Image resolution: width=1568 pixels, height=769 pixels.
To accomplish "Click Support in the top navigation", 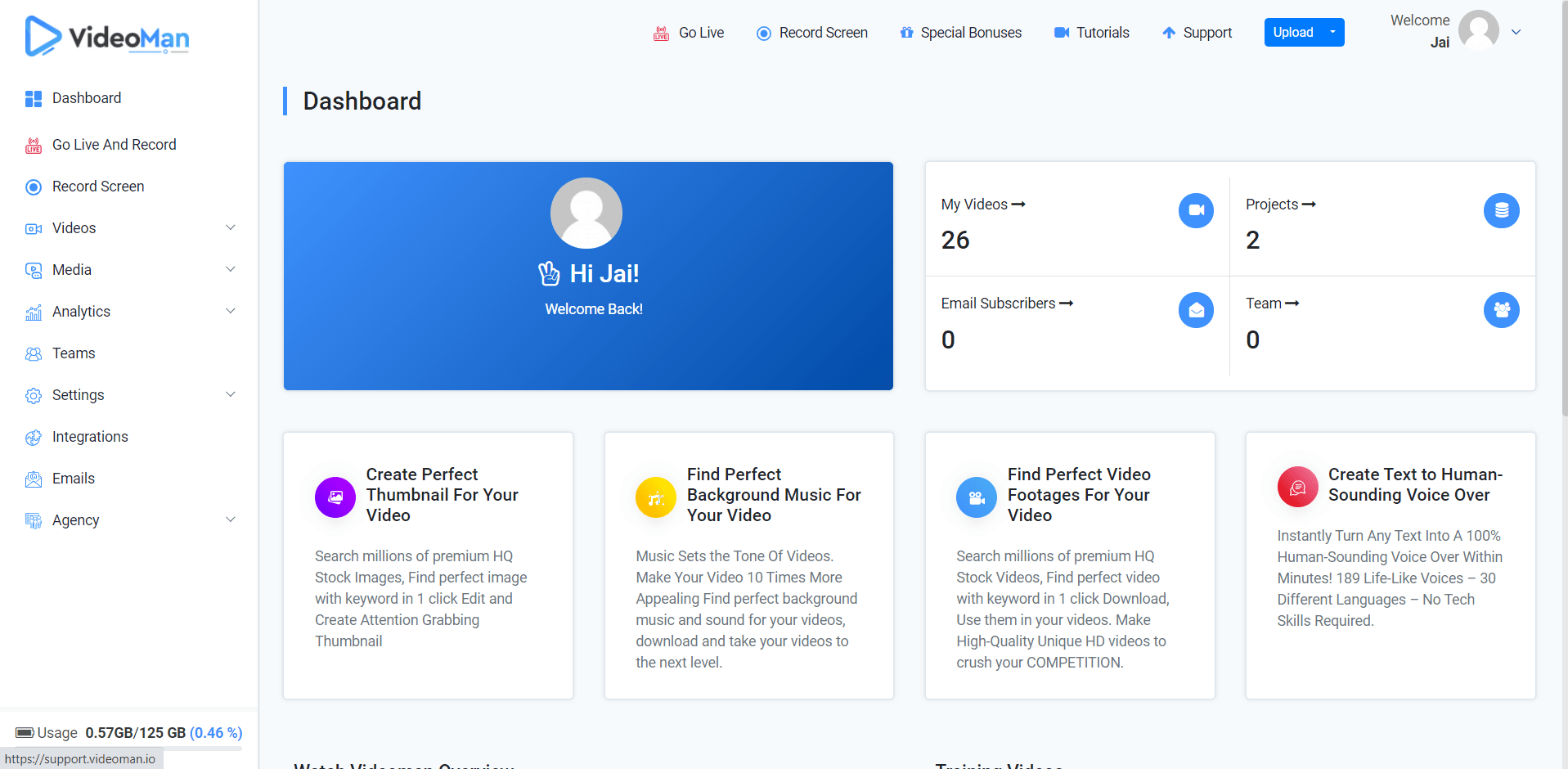I will pos(1207,33).
